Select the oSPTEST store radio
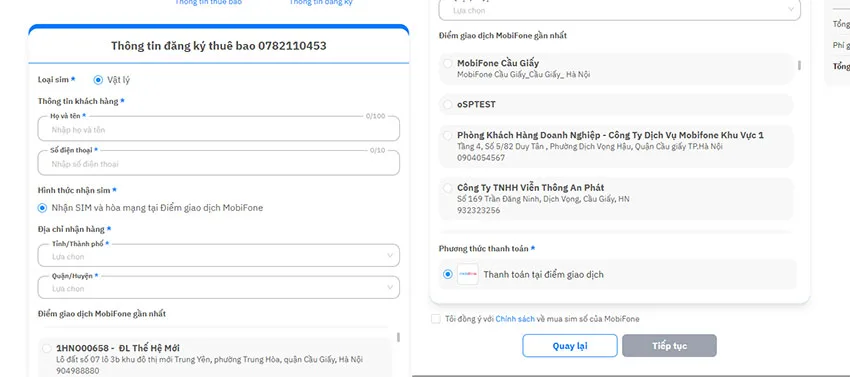 [x=447, y=104]
